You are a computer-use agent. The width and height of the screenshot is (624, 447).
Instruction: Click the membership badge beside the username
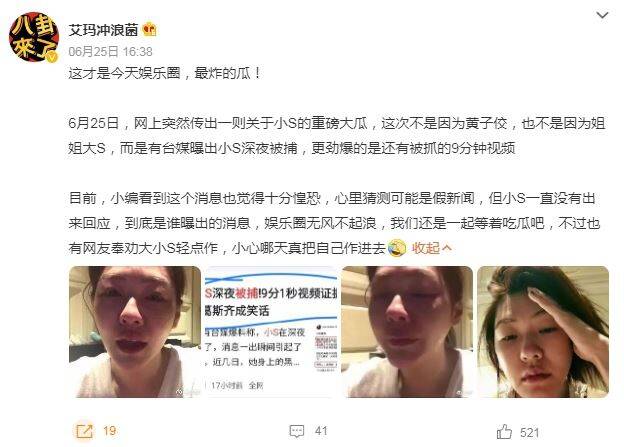150,29
